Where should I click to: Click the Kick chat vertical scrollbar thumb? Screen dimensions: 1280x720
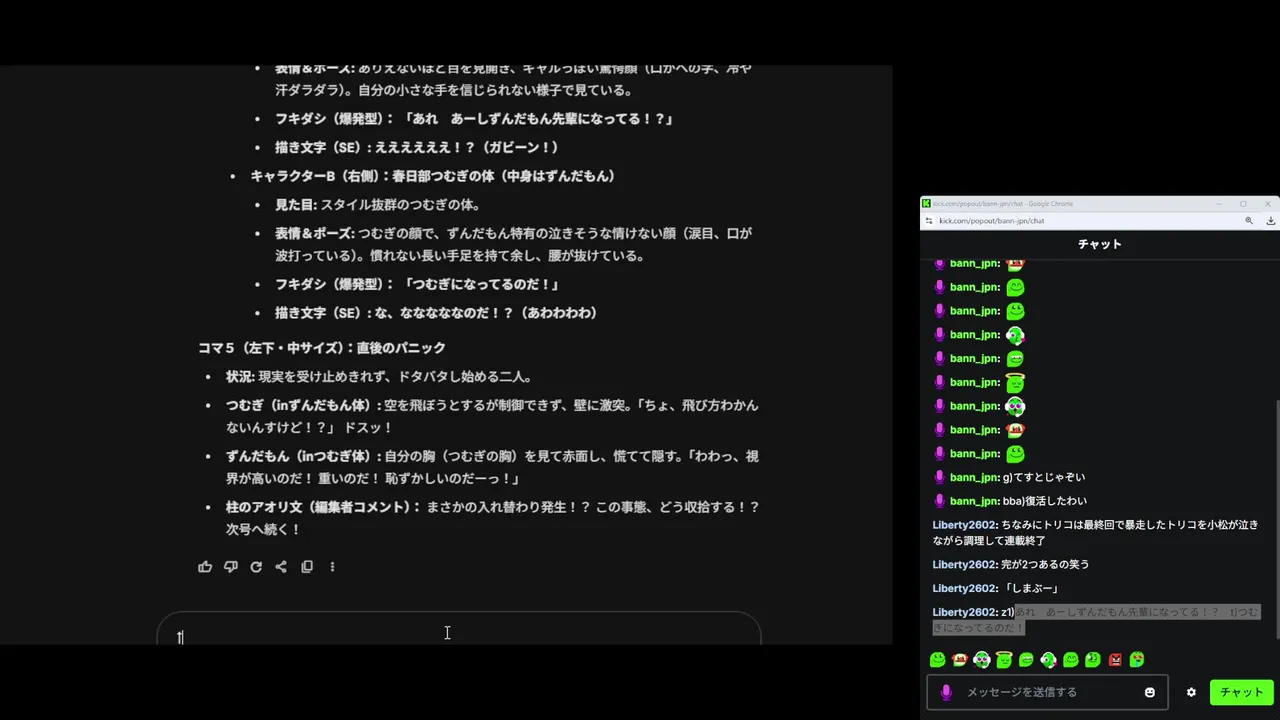pos(1276,520)
